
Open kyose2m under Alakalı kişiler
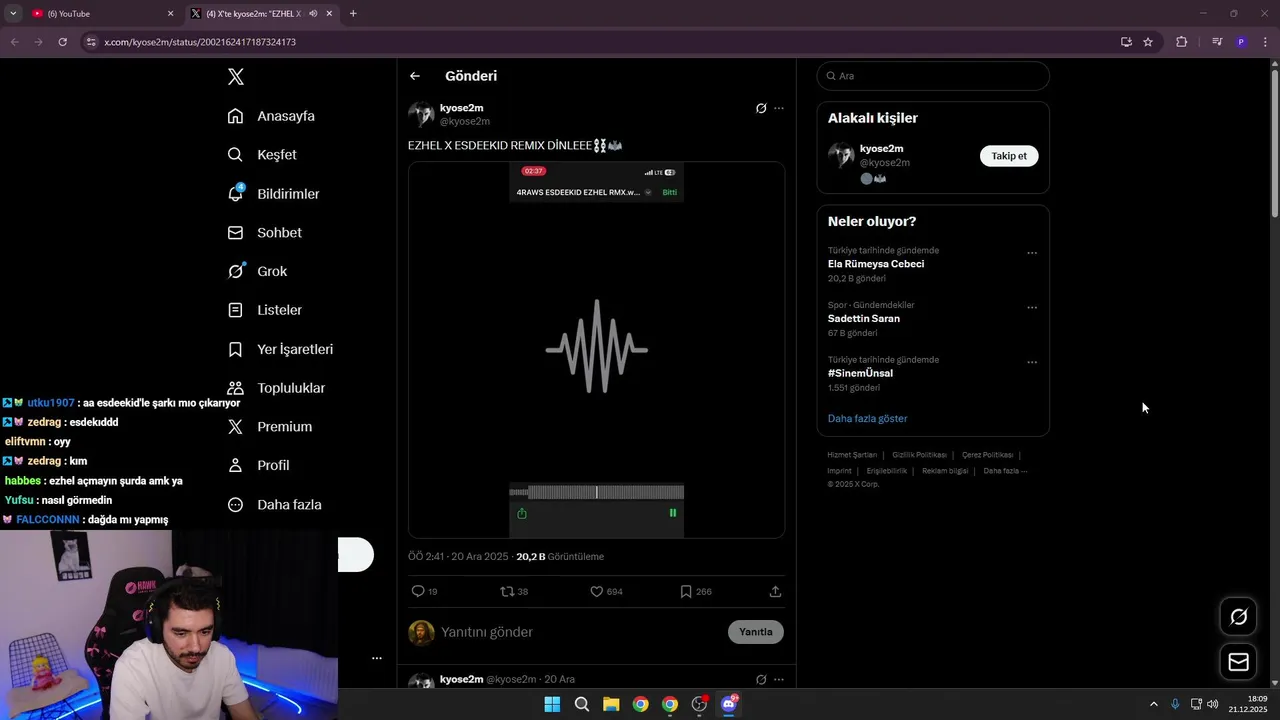tap(881, 149)
